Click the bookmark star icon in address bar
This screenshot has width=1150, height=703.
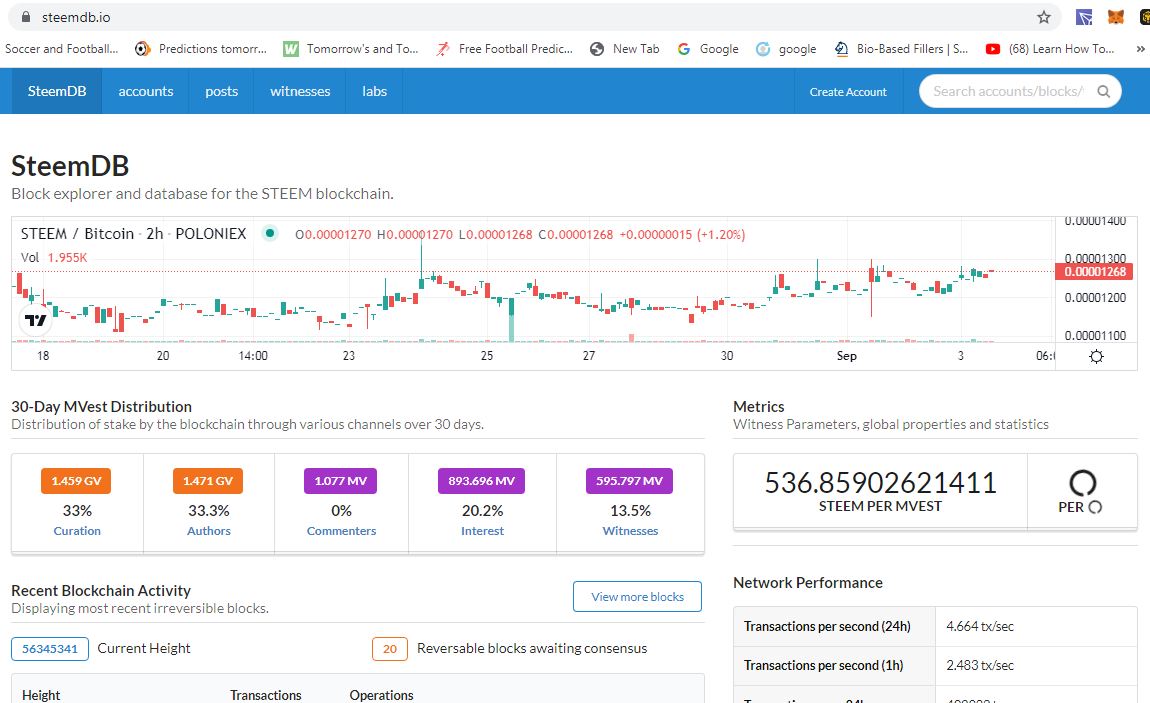click(x=1044, y=17)
